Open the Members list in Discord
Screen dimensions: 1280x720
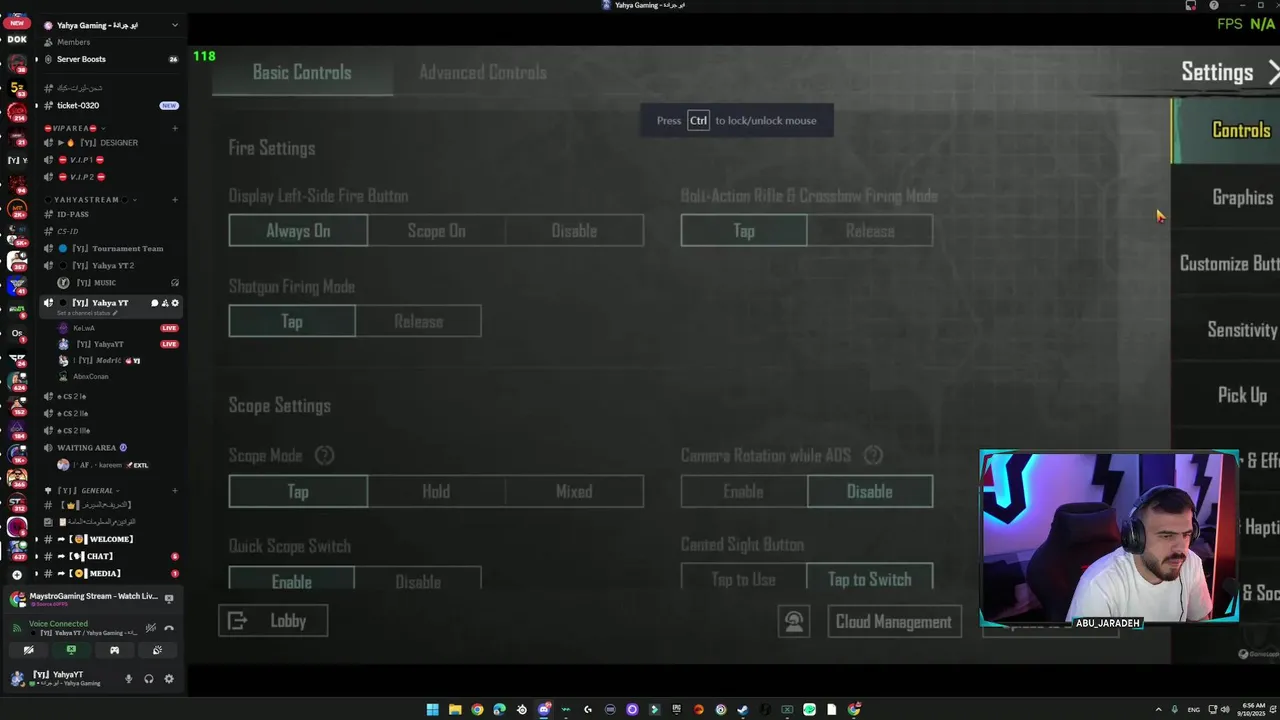pyautogui.click(x=73, y=42)
